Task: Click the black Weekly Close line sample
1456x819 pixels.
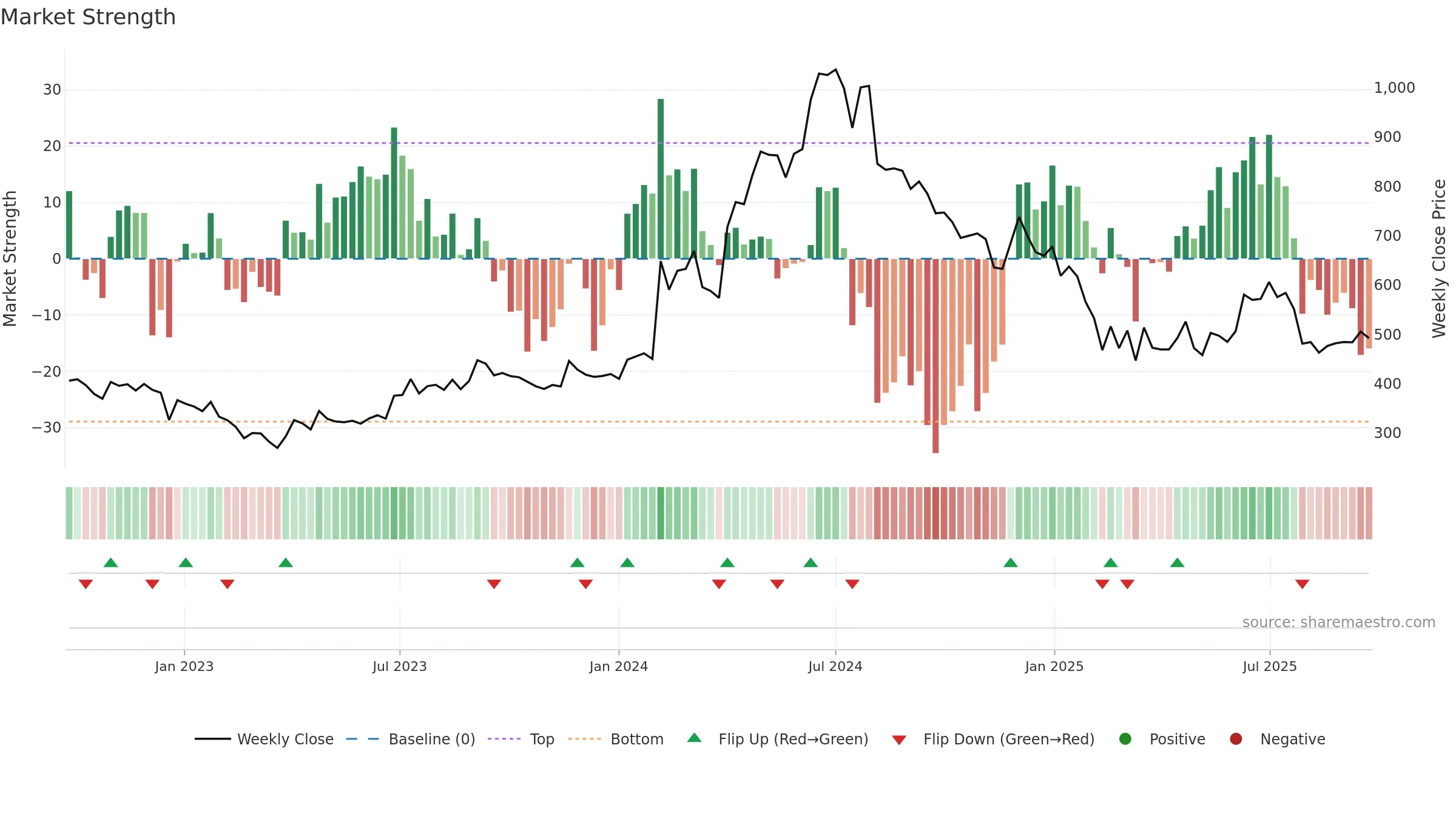Action: tap(213, 739)
